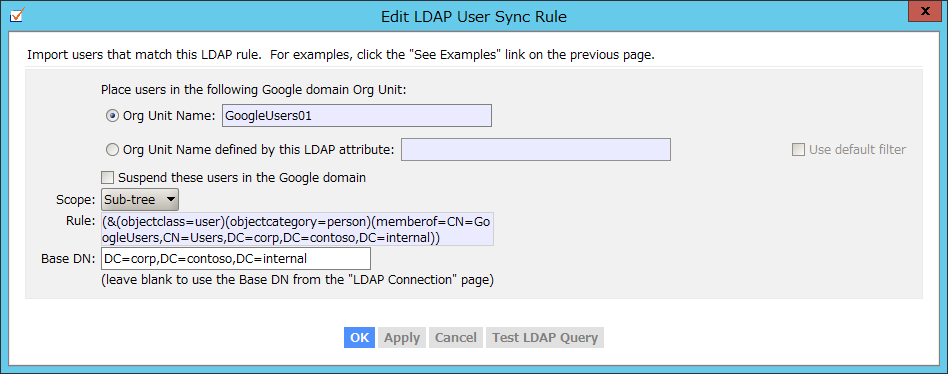This screenshot has height=374, width=948.
Task: Cancel editing the sync rule
Action: pyautogui.click(x=456, y=337)
